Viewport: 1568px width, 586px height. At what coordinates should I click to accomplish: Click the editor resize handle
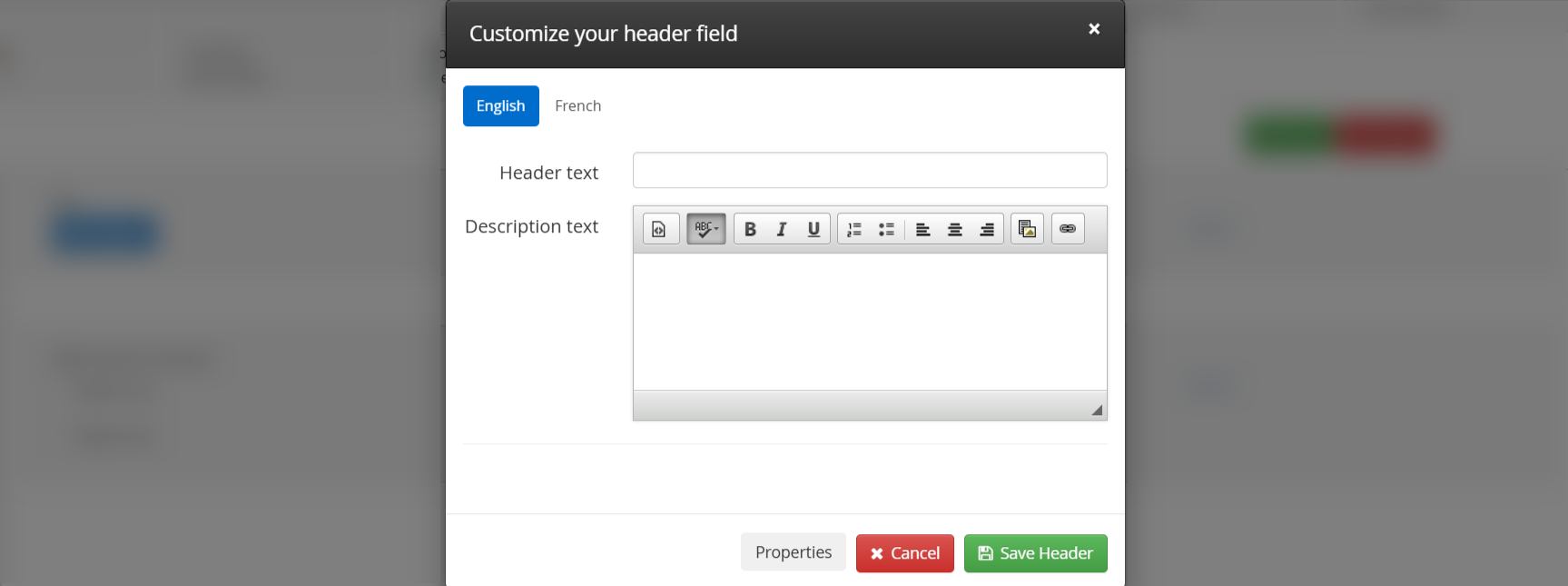[1097, 411]
